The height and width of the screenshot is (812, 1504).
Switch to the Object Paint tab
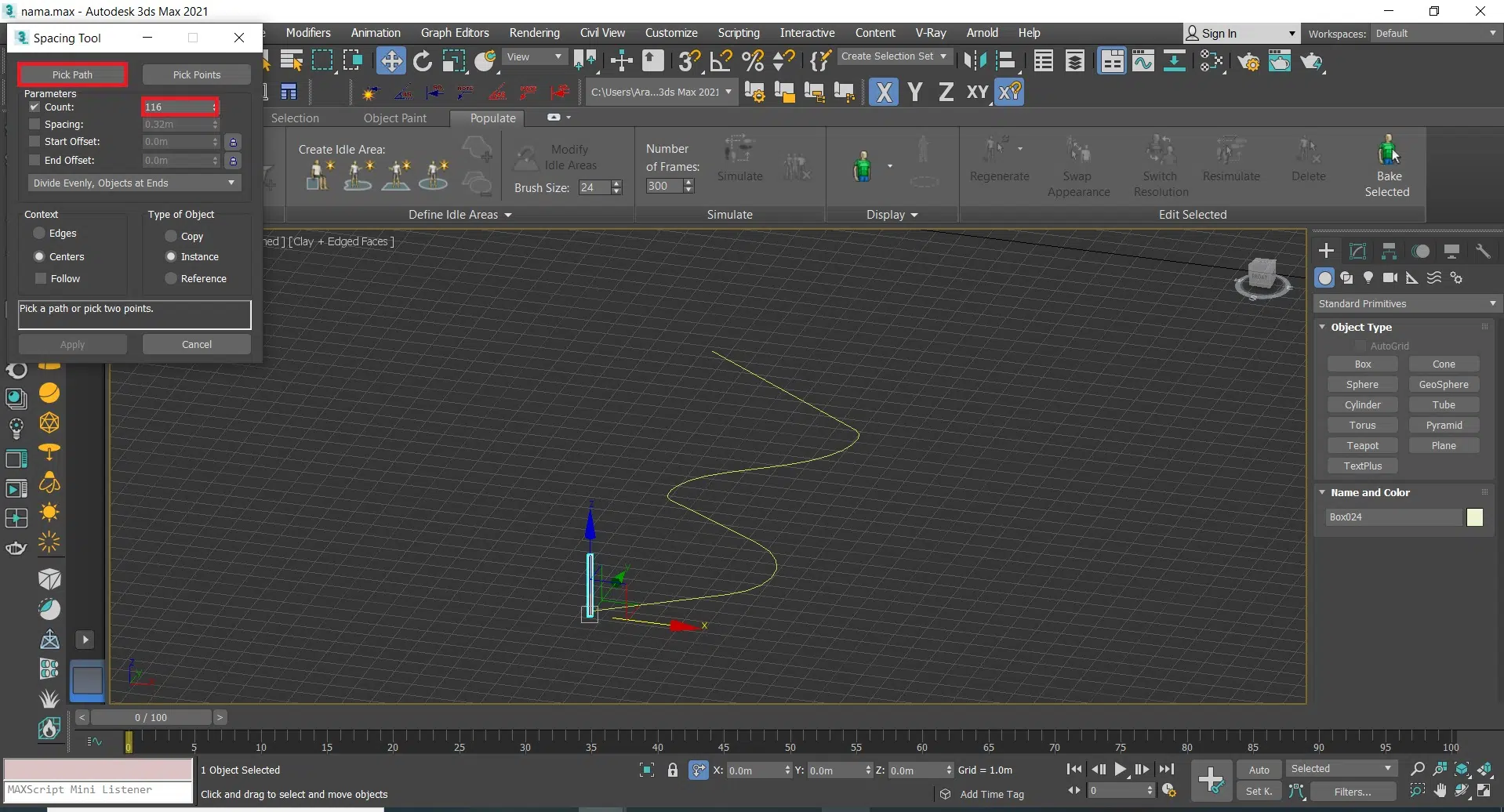pyautogui.click(x=394, y=118)
